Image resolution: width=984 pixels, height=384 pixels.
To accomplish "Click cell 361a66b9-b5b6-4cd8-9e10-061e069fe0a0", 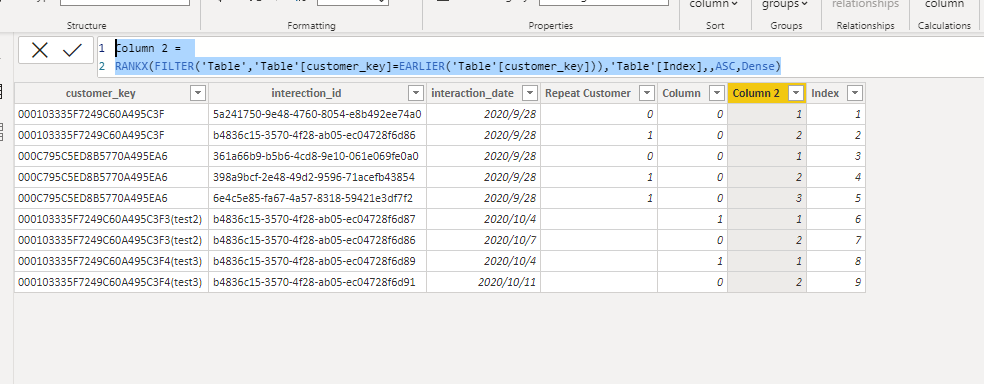I will pyautogui.click(x=318, y=156).
